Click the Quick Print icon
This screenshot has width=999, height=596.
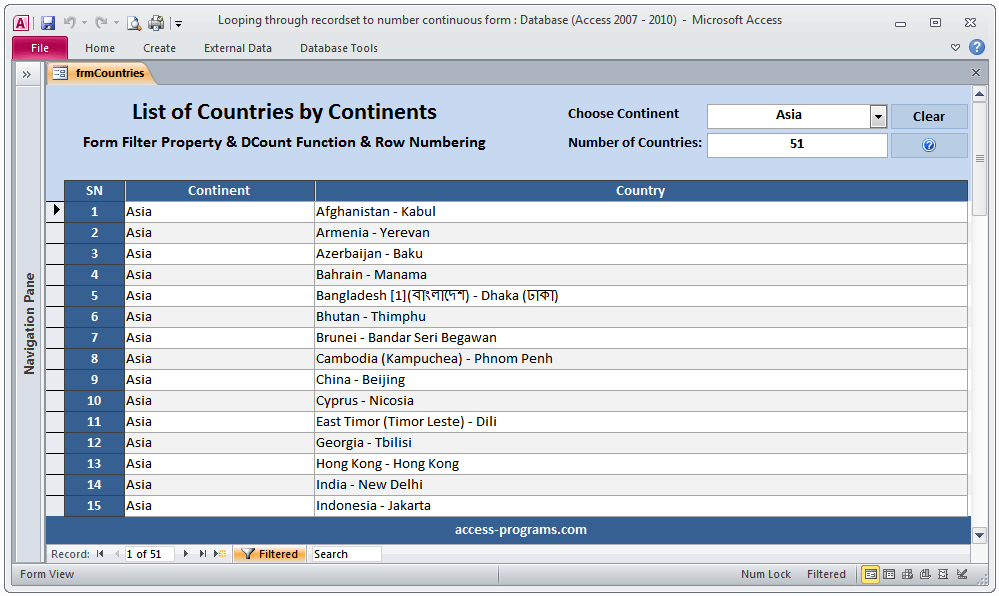pos(155,23)
